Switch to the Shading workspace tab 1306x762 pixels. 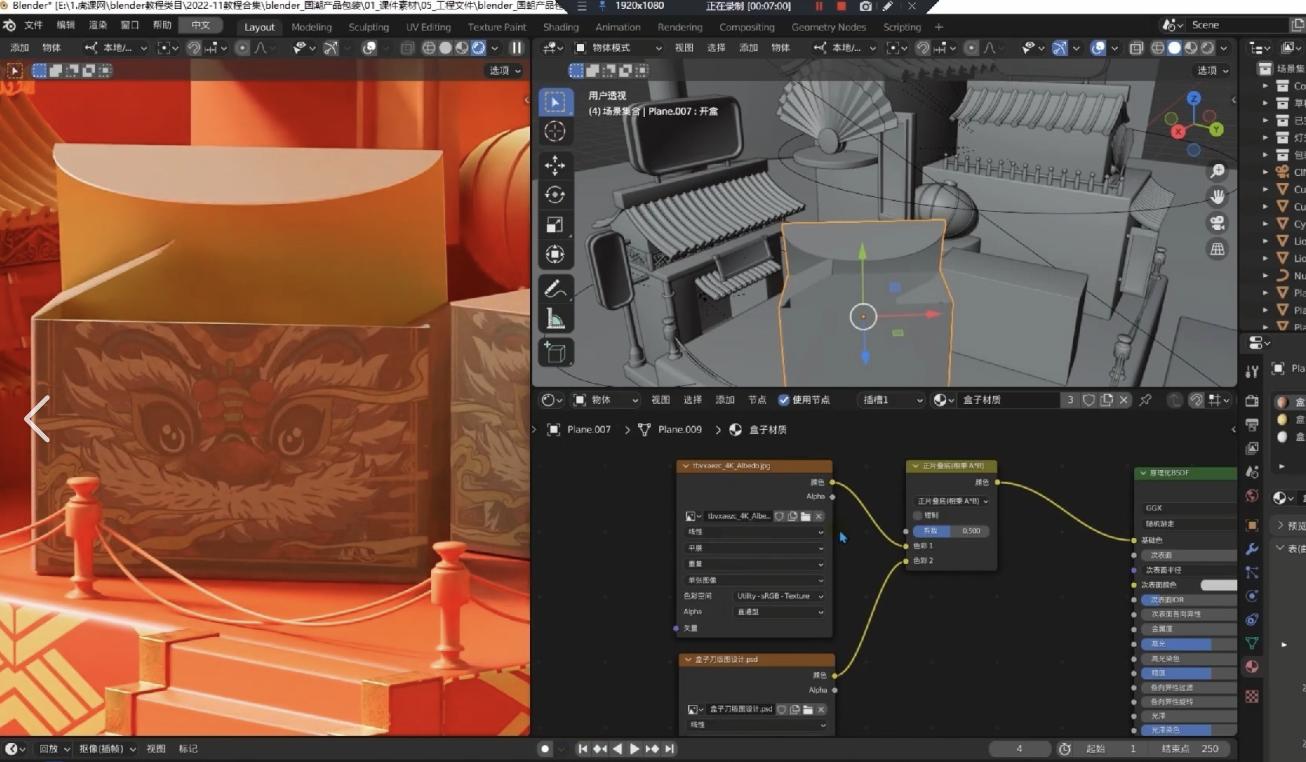point(560,27)
